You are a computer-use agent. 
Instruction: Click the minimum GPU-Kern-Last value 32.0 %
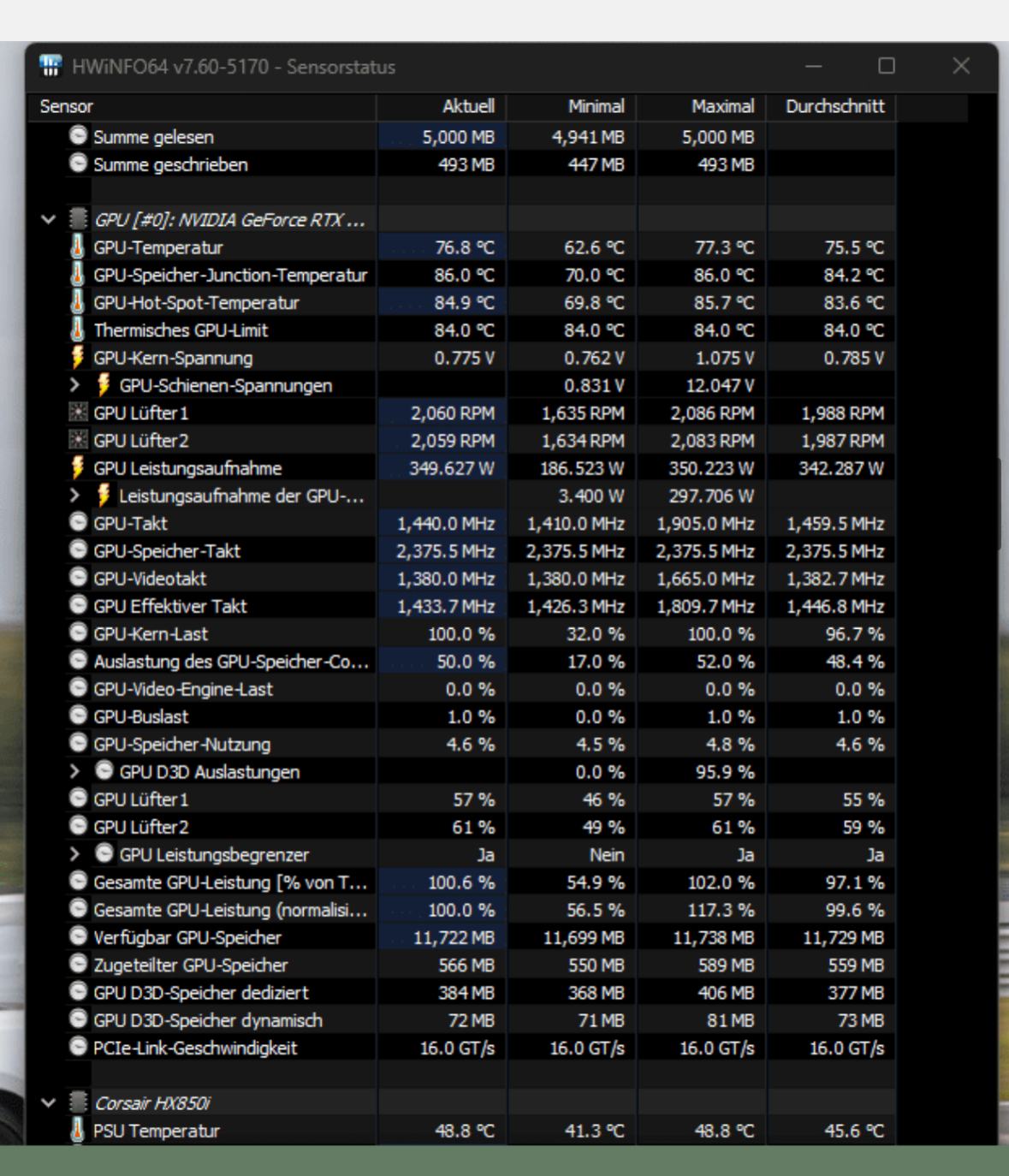point(595,633)
